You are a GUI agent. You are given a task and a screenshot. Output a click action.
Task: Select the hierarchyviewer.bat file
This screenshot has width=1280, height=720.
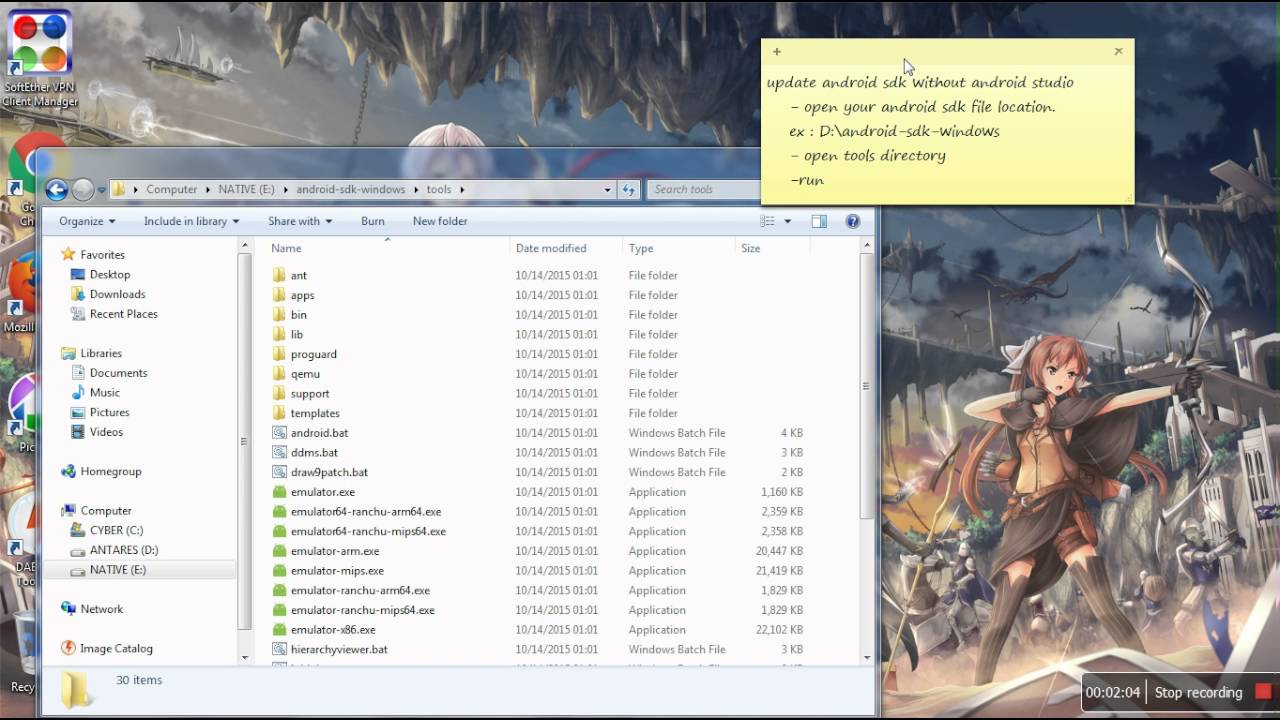339,649
